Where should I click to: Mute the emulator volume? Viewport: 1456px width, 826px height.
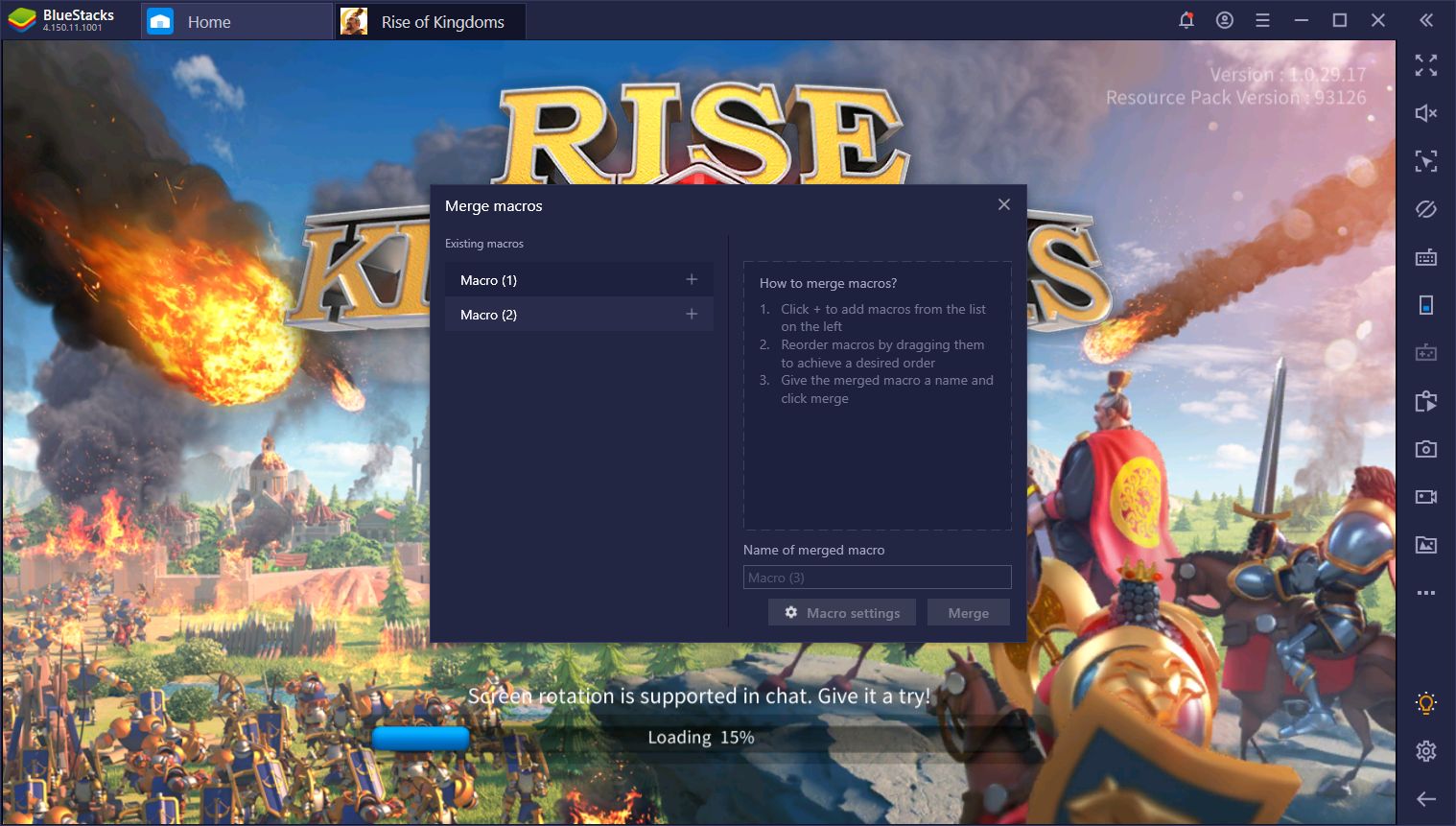pyautogui.click(x=1426, y=113)
